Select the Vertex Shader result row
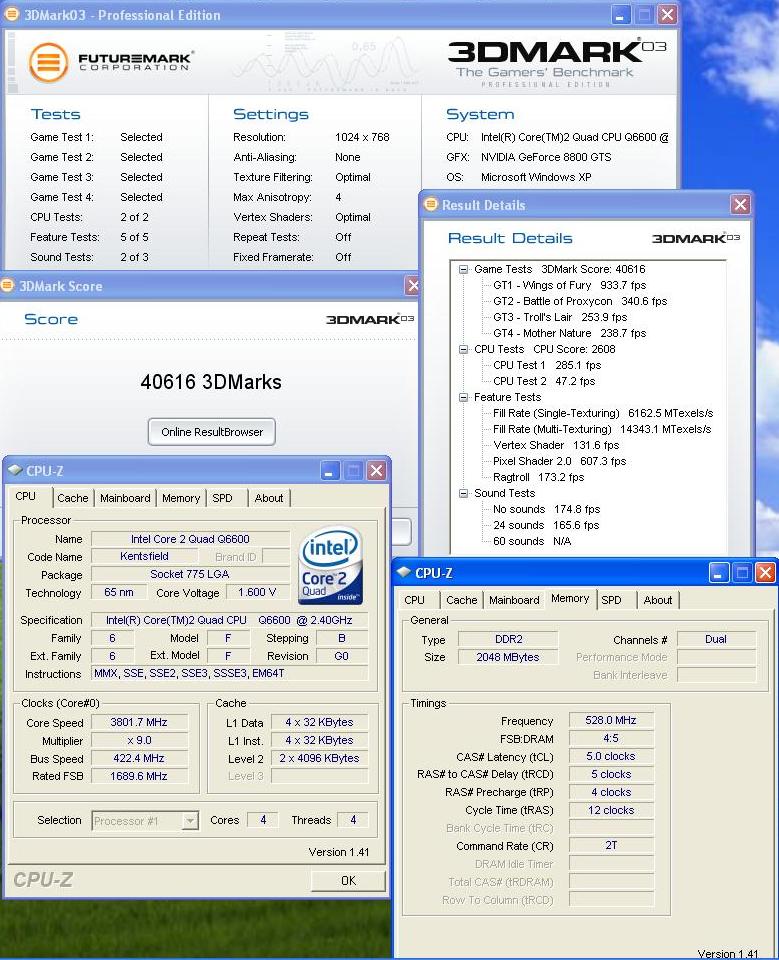Screen dimensions: 779x960 (x=556, y=445)
